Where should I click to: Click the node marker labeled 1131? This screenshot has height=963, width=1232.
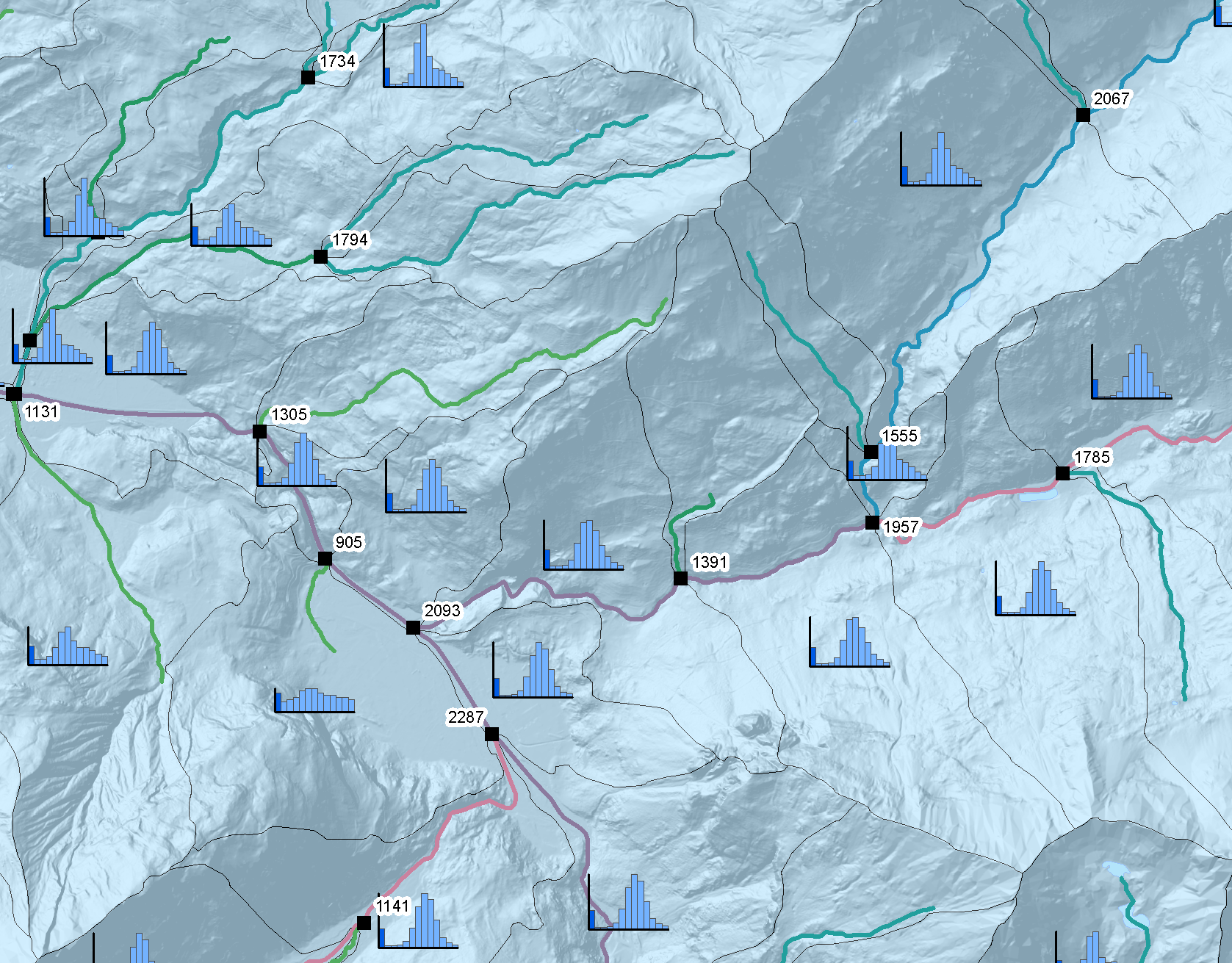click(x=14, y=394)
